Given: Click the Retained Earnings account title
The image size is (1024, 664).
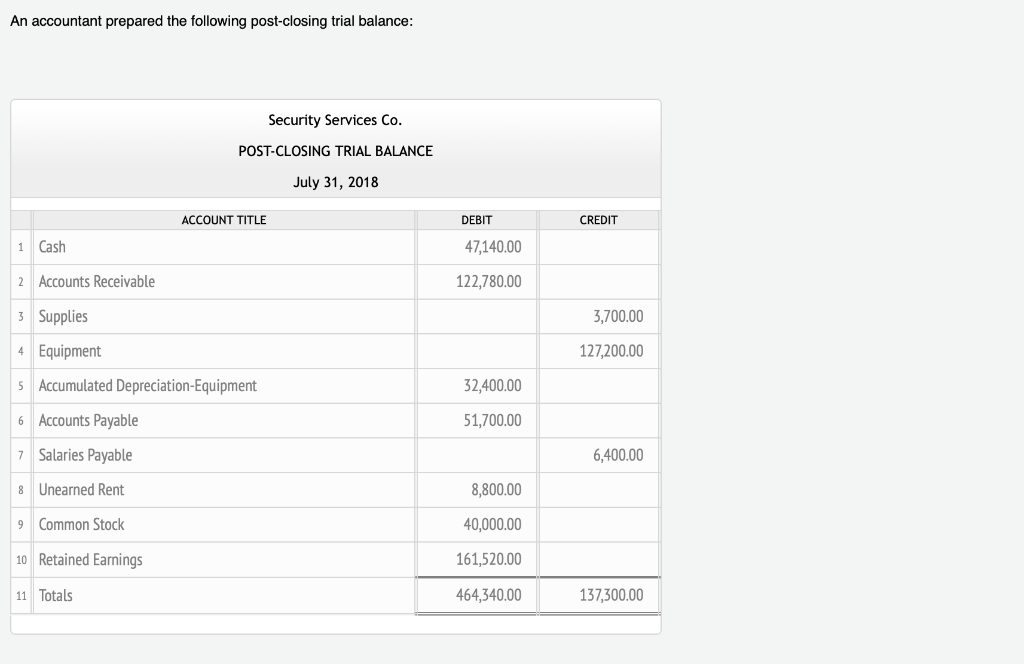Looking at the screenshot, I should point(90,560).
